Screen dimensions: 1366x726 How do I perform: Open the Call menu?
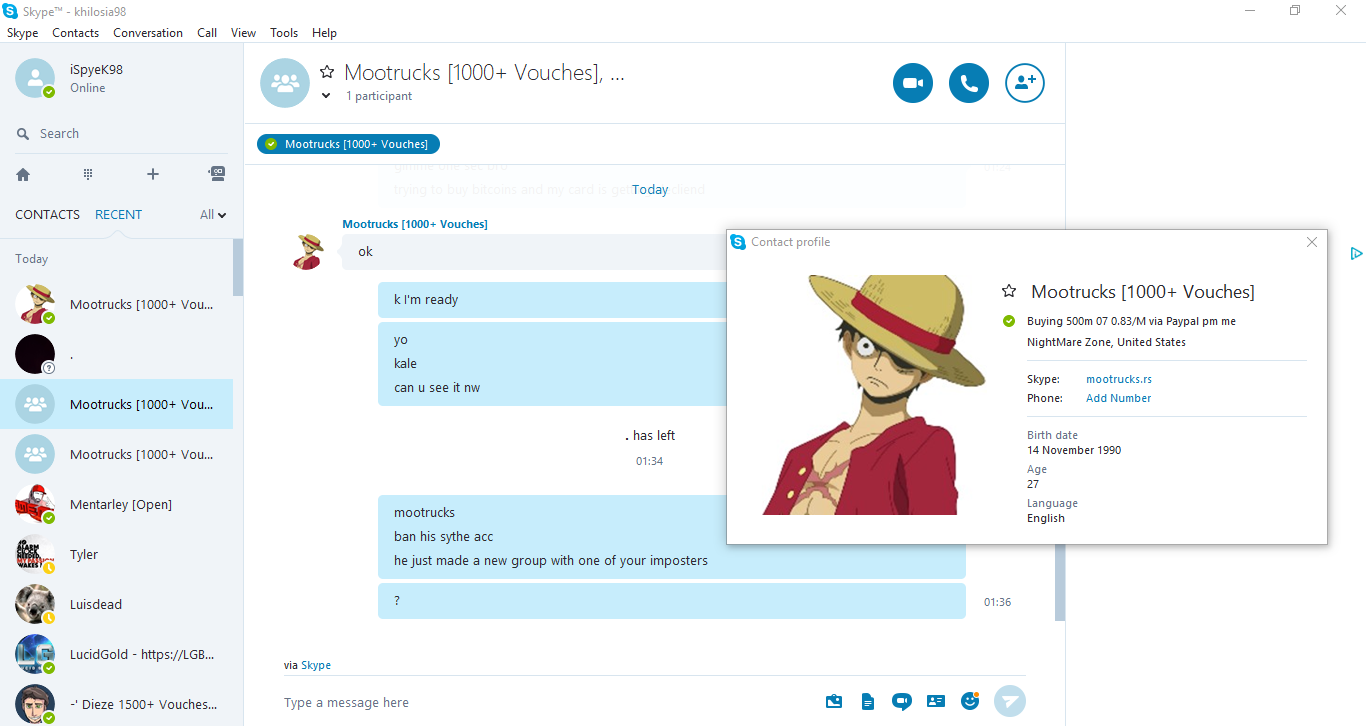tap(207, 33)
